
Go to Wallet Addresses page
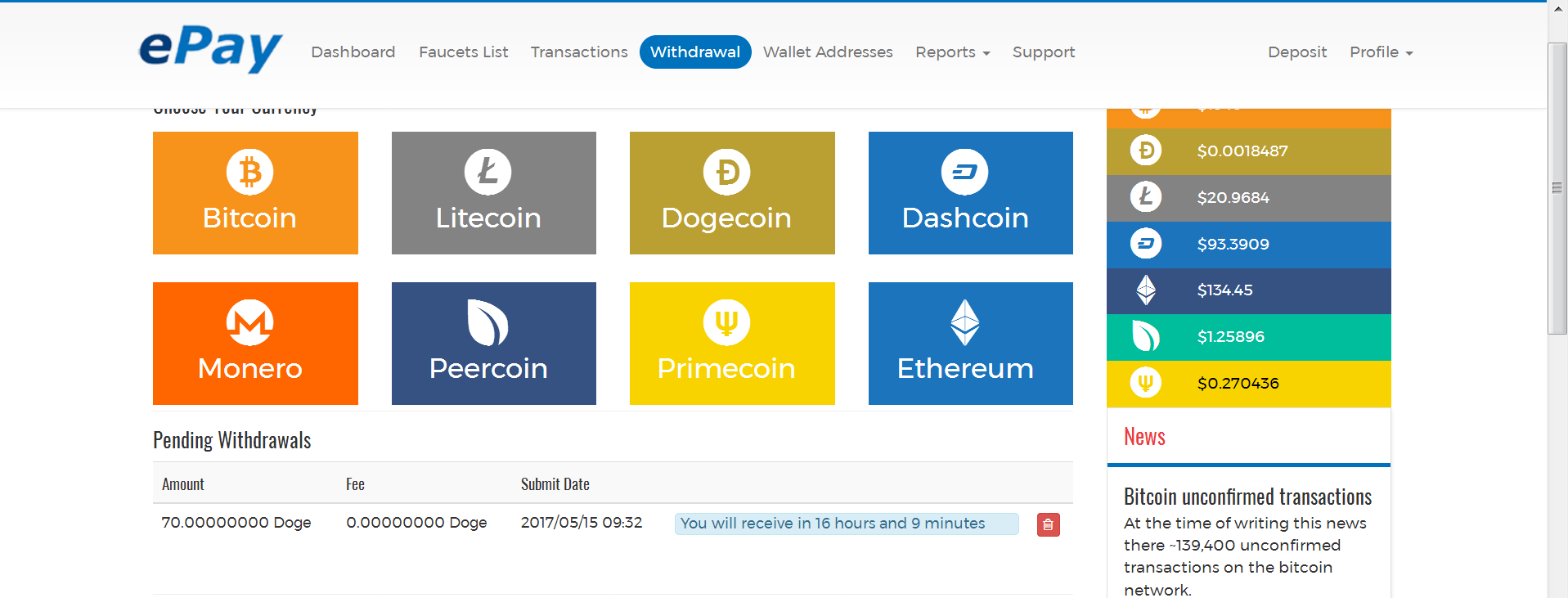click(828, 52)
